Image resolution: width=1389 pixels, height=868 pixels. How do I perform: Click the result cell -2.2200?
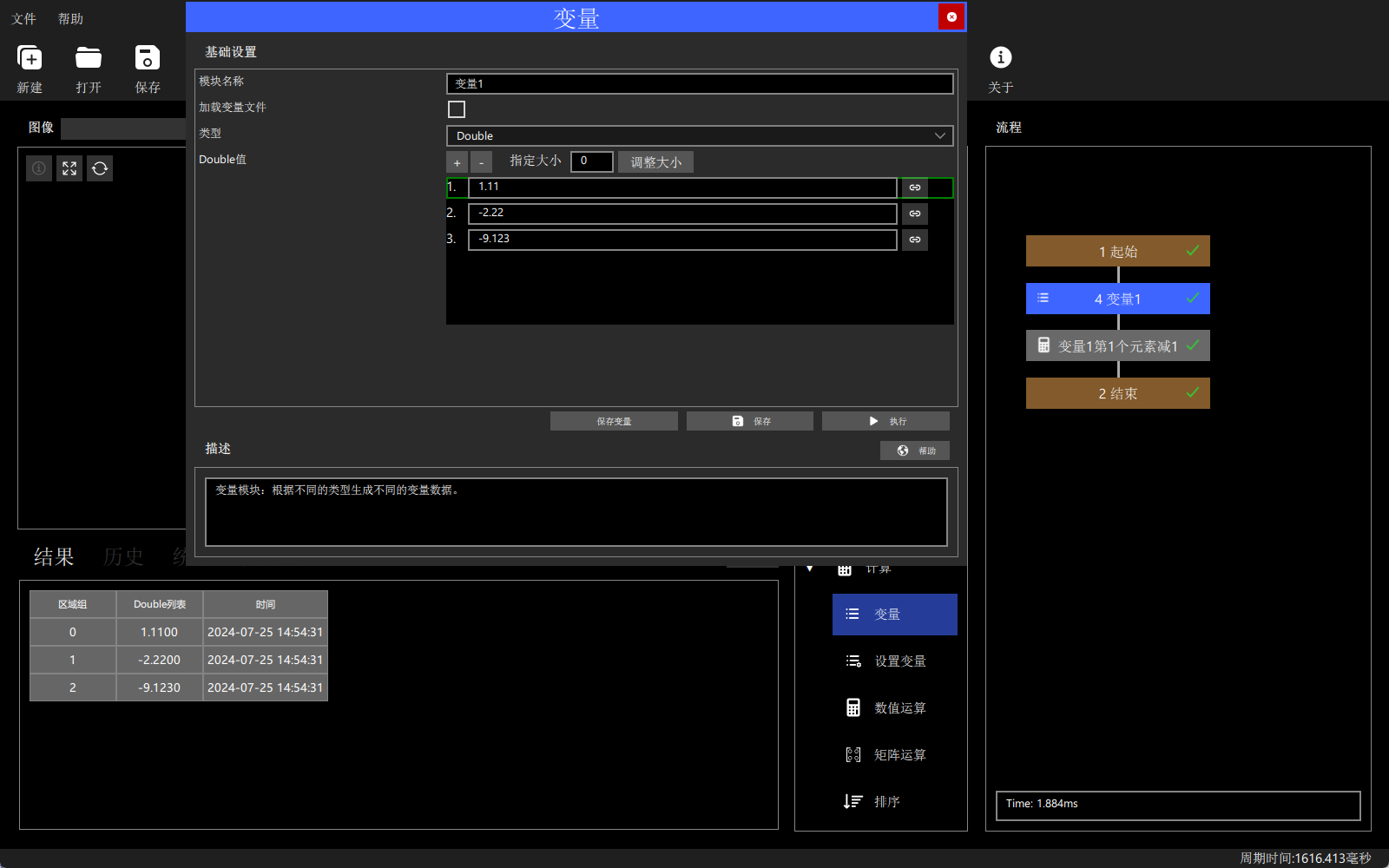pyautogui.click(x=160, y=660)
